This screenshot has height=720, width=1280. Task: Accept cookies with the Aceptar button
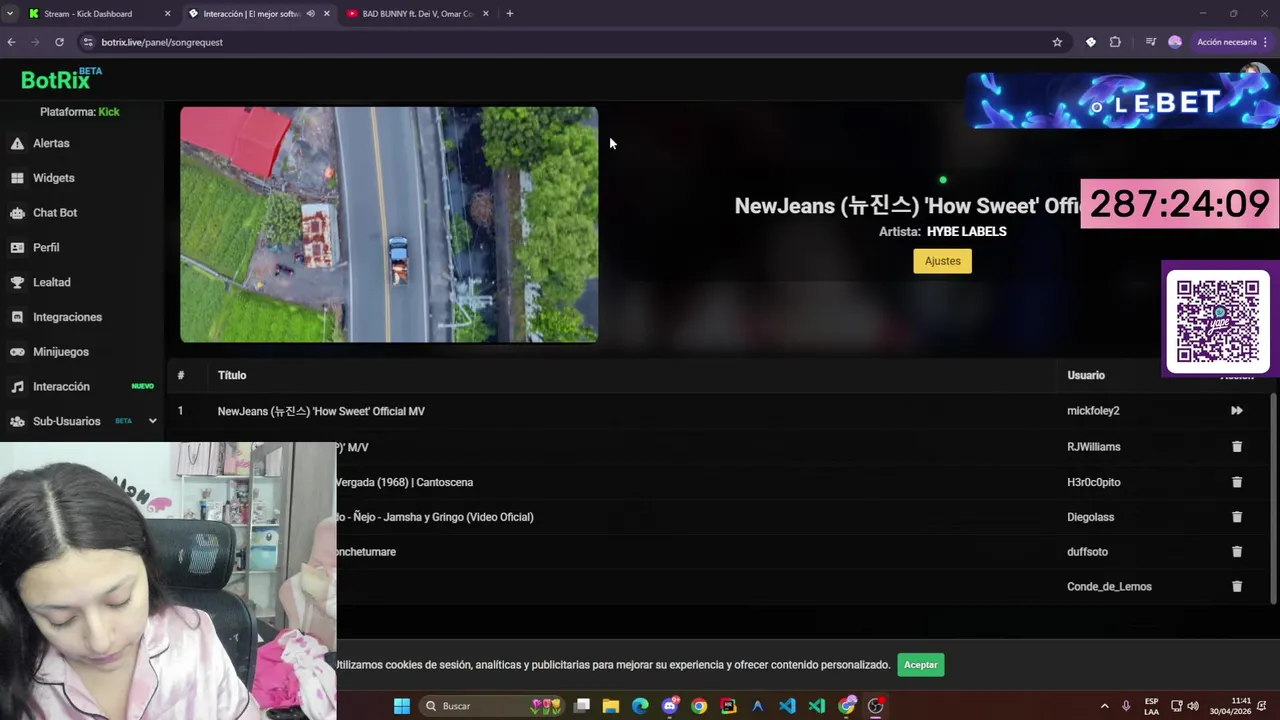[x=920, y=665]
